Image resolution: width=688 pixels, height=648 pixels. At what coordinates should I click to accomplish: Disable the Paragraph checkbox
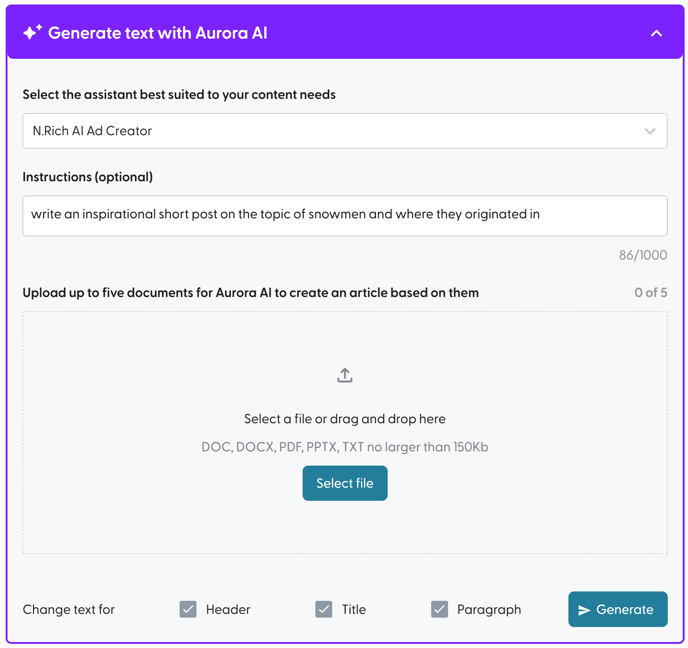tap(439, 609)
